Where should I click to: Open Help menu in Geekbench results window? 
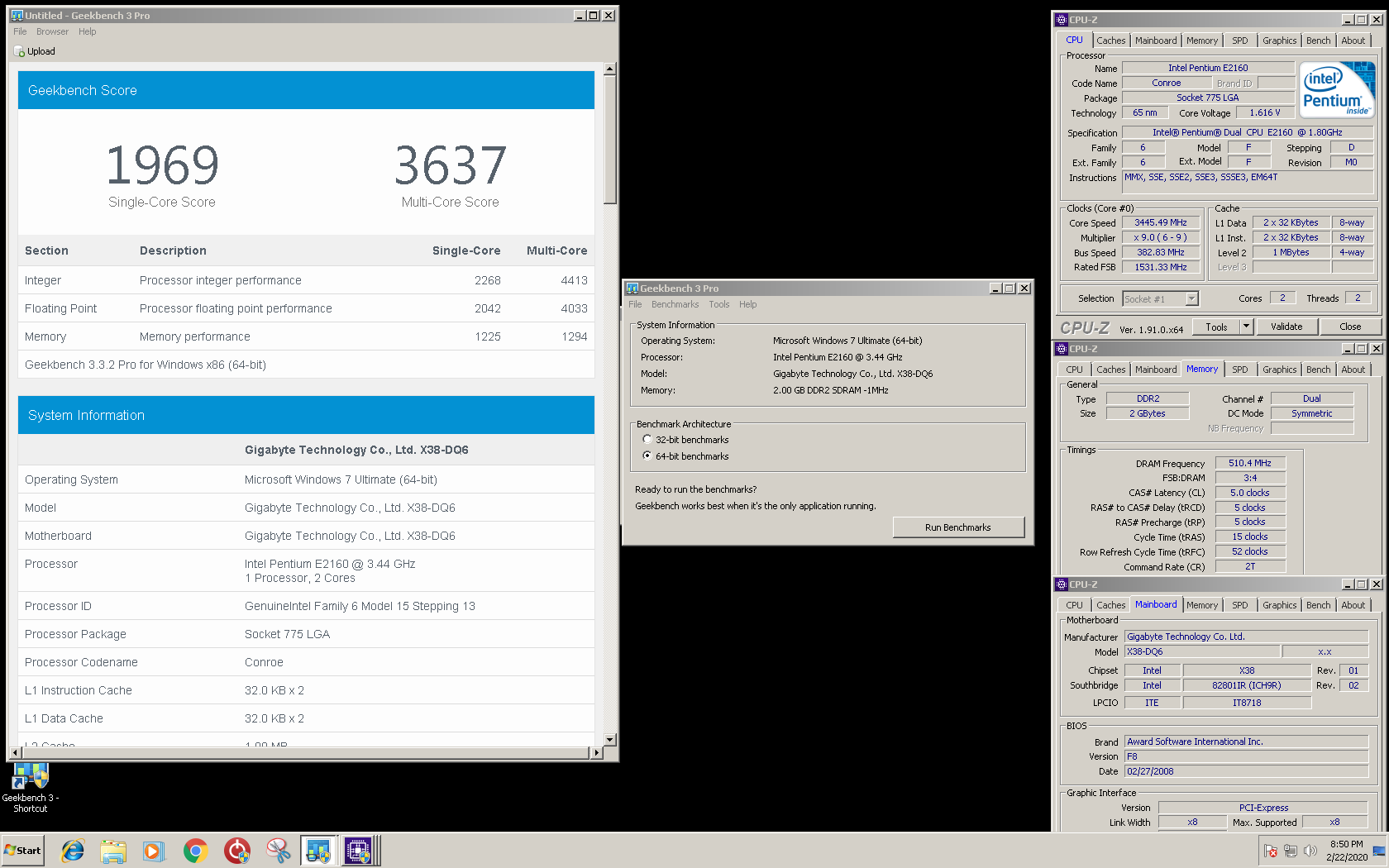(88, 31)
